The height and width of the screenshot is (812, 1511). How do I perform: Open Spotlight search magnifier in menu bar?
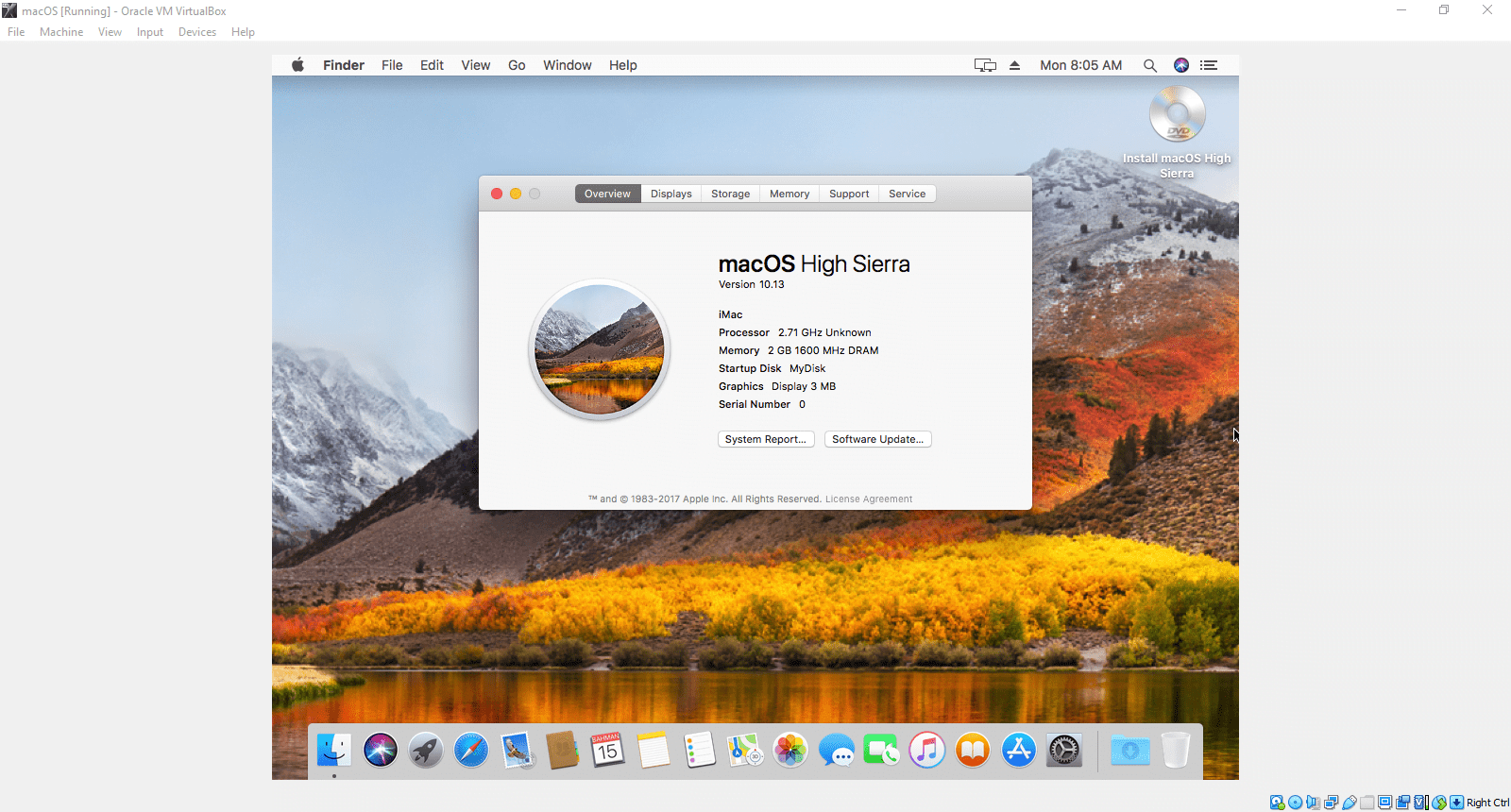[1150, 65]
